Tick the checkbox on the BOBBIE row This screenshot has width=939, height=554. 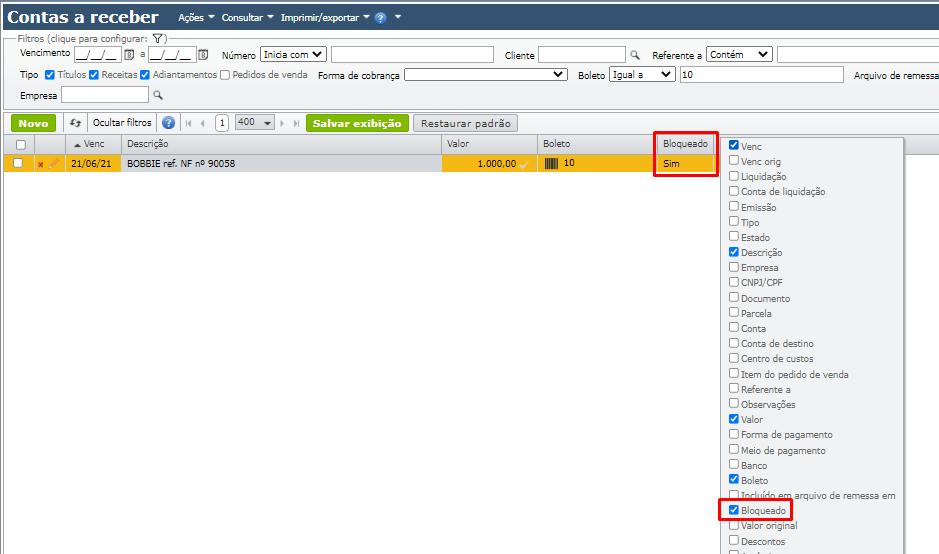point(18,163)
